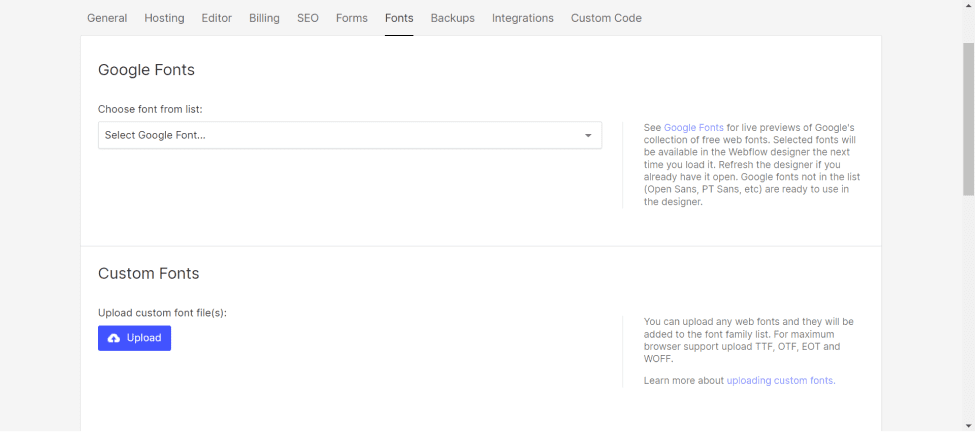Go to the Billing tab
975x432 pixels.
tap(264, 18)
